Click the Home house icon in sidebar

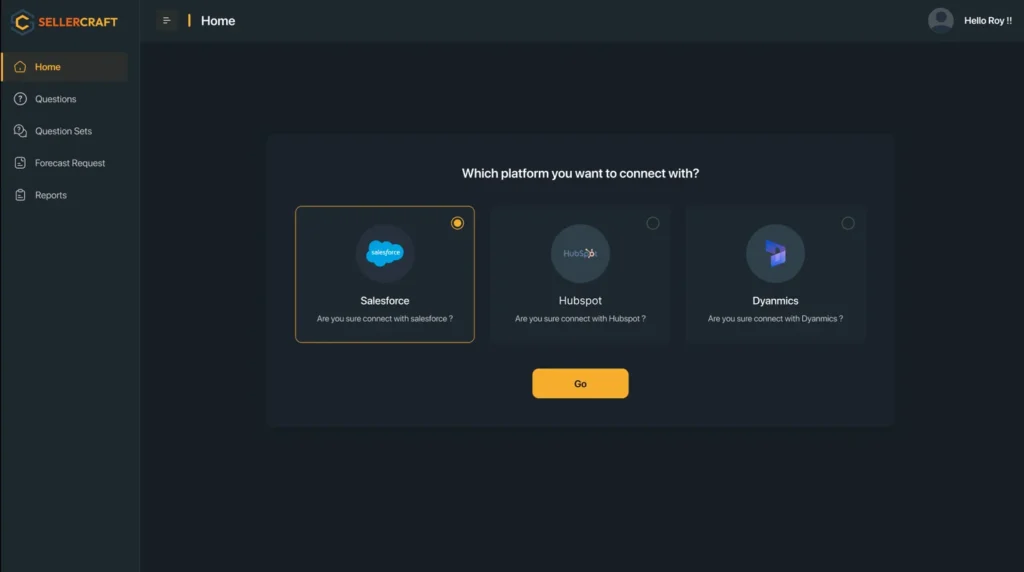pyautogui.click(x=20, y=67)
